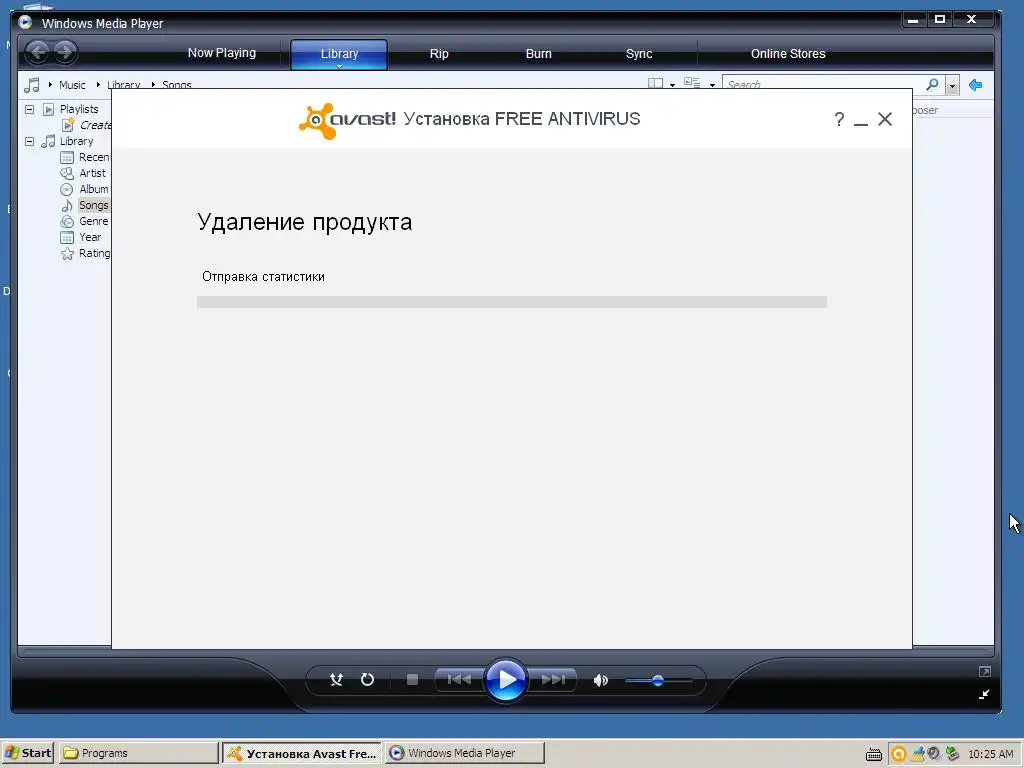Collapse the Library tree node
This screenshot has height=768, width=1024.
[29, 141]
